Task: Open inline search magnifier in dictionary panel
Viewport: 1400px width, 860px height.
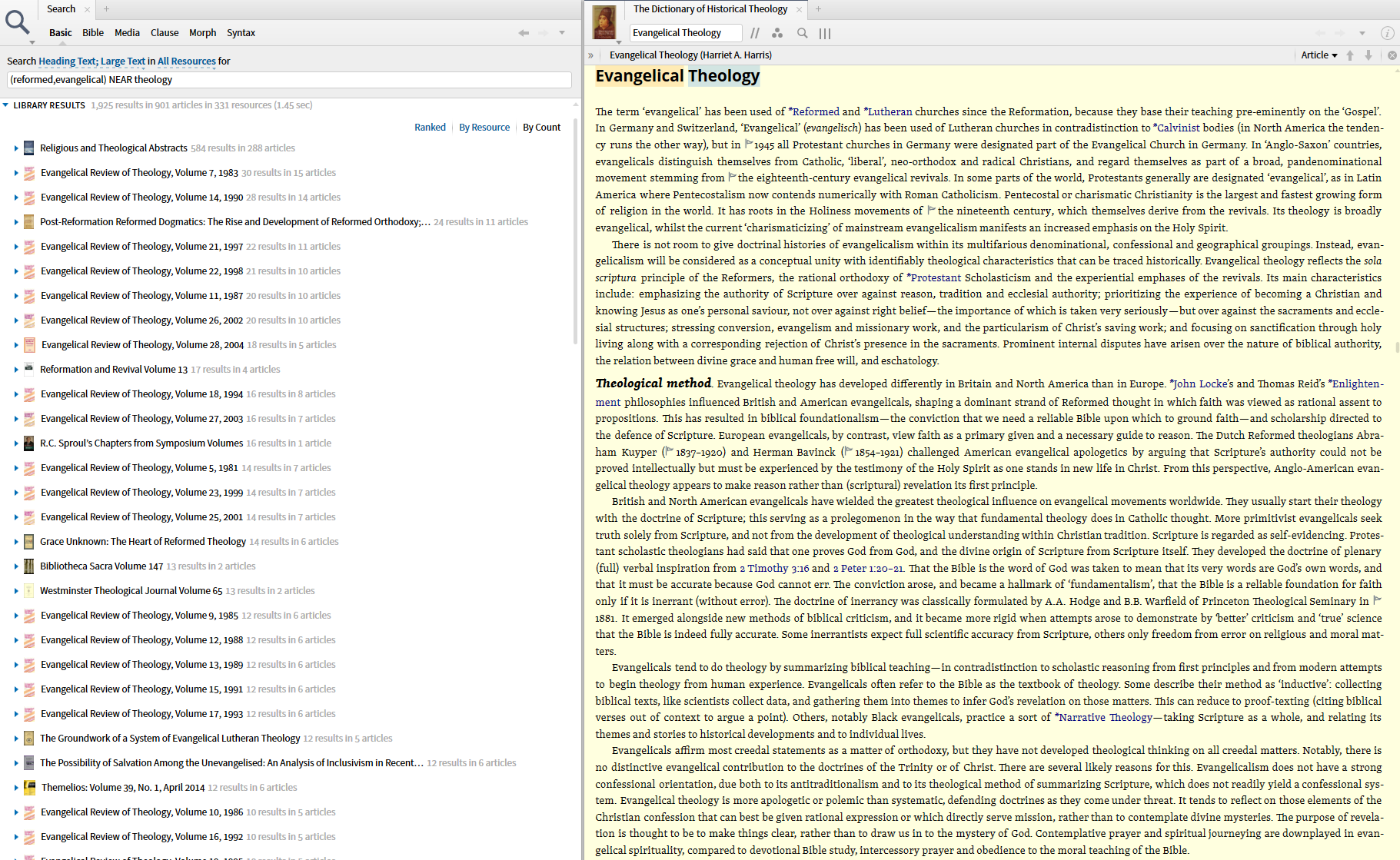Action: point(802,33)
